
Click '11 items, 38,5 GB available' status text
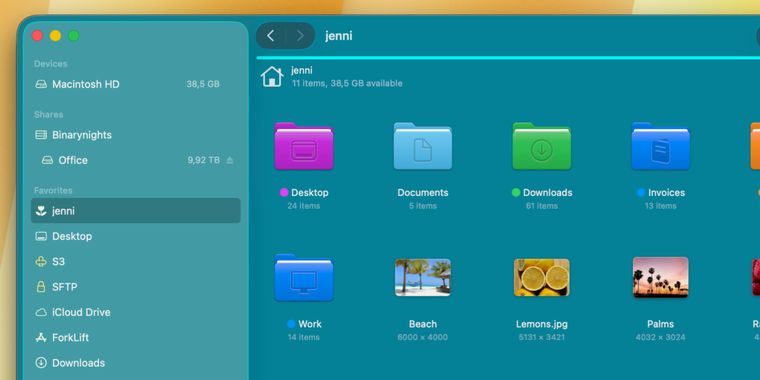[x=347, y=83]
